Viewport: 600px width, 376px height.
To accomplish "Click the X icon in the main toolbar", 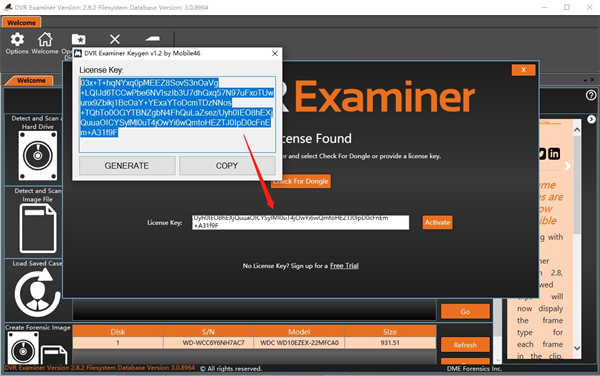I will [115, 39].
